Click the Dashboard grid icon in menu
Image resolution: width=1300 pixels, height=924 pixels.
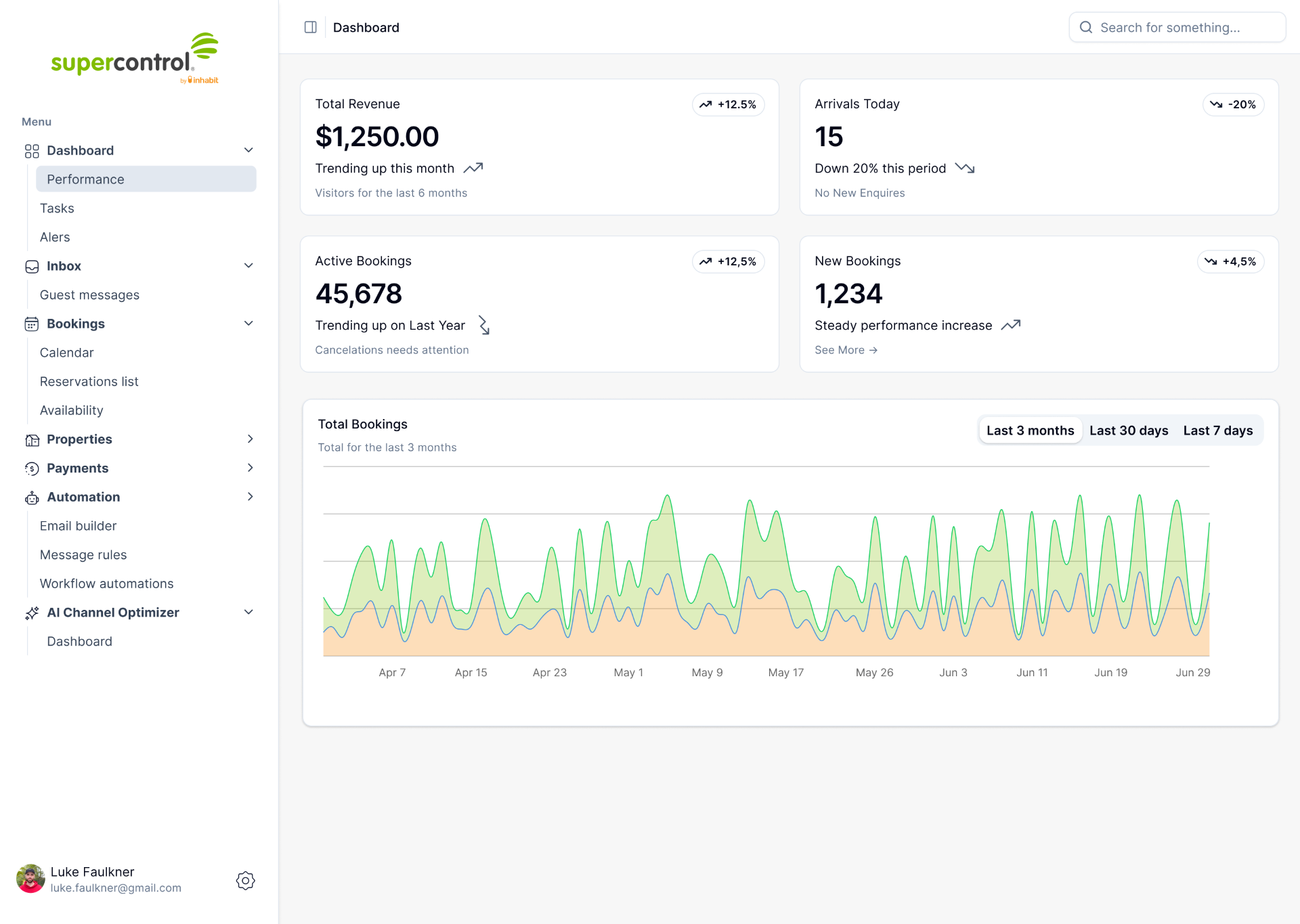[x=32, y=151]
